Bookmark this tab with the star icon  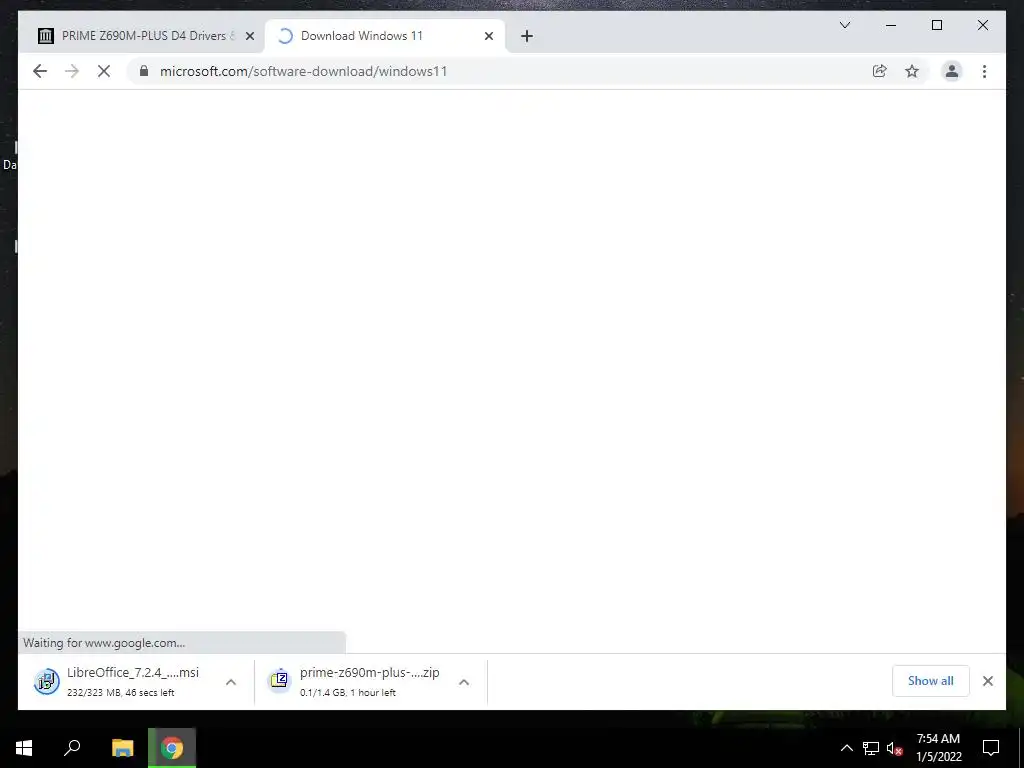point(912,71)
